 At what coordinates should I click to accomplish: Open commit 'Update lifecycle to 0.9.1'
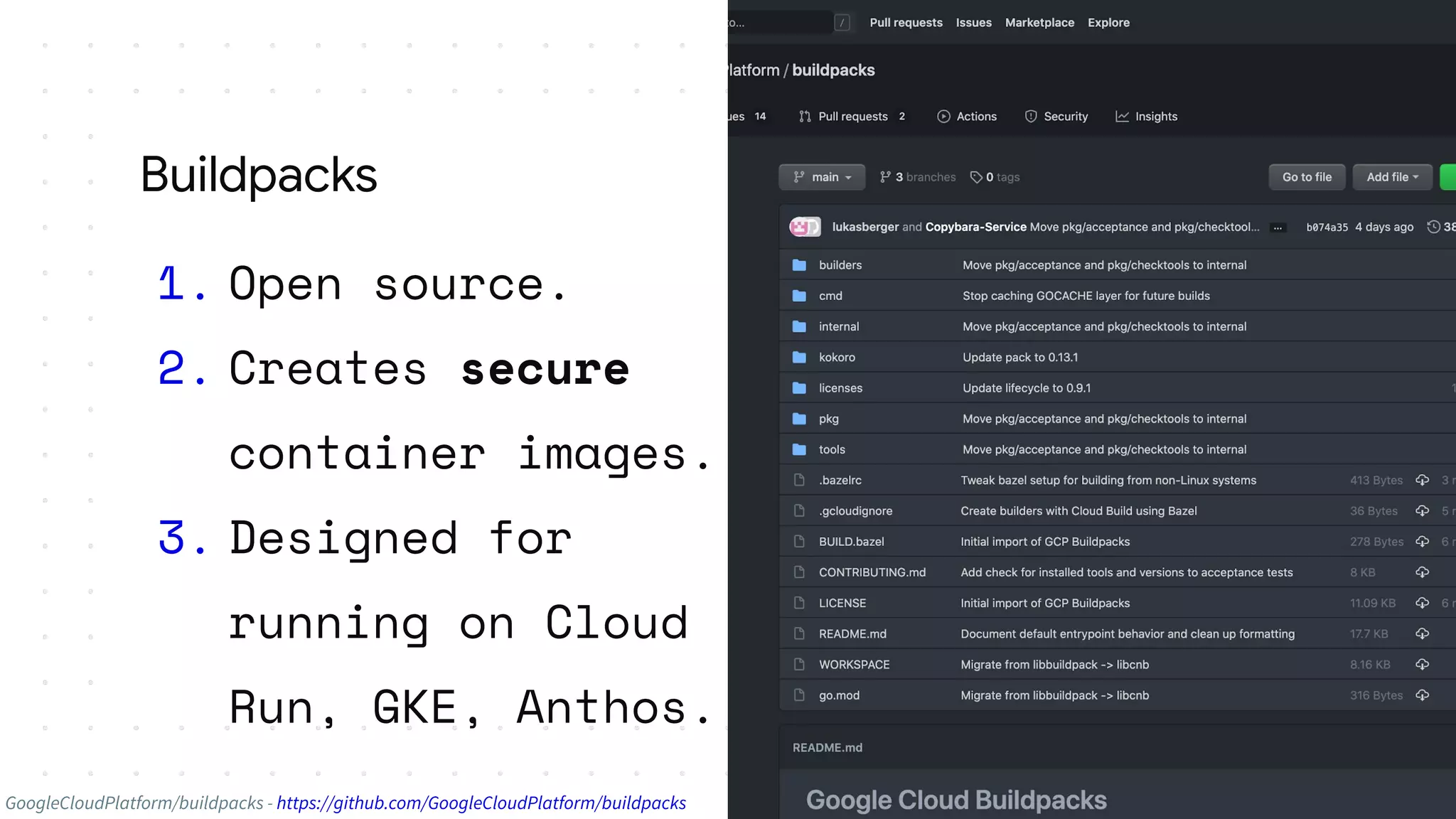(x=1027, y=388)
